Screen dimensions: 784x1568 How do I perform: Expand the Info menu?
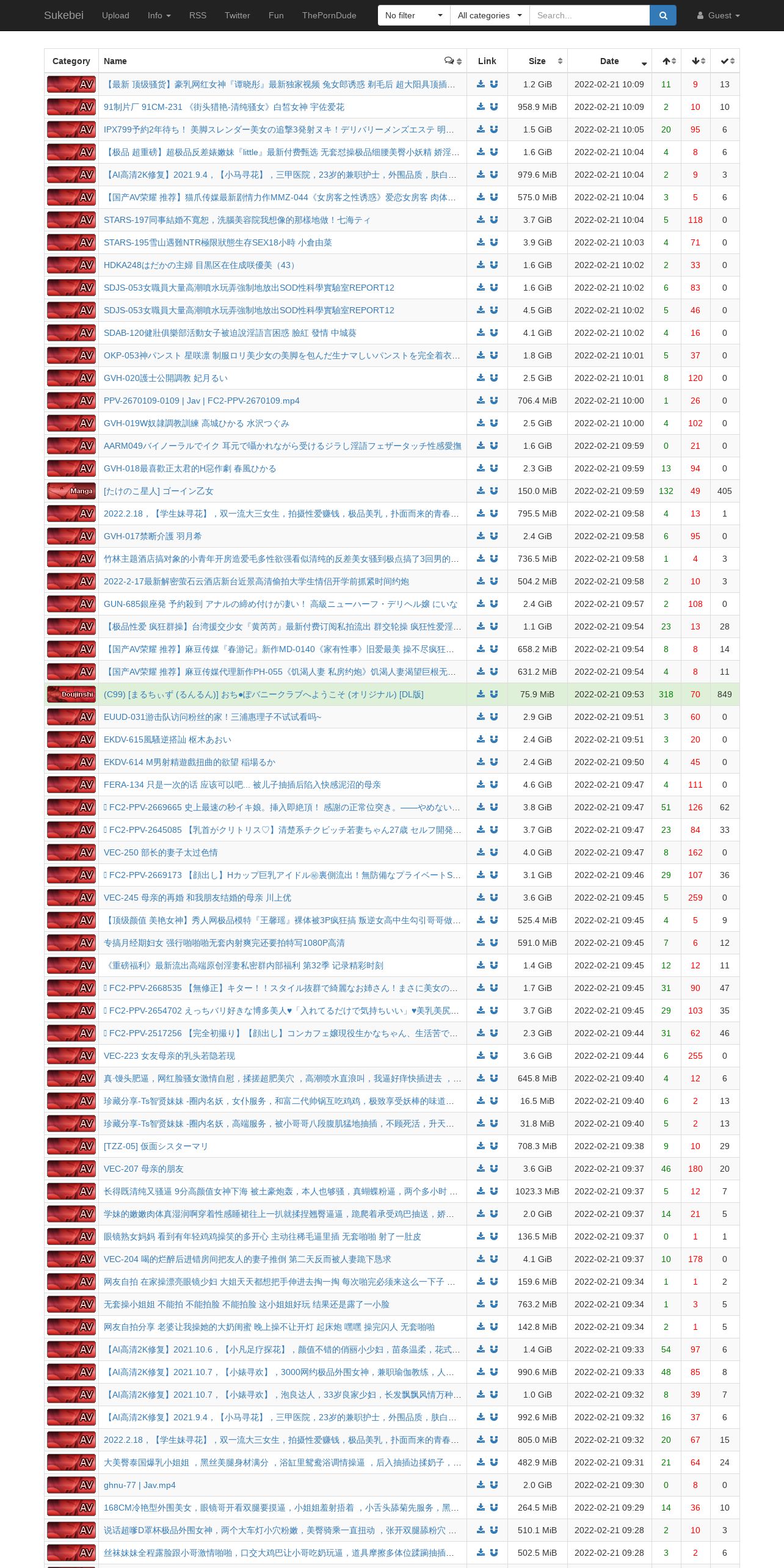tap(159, 15)
